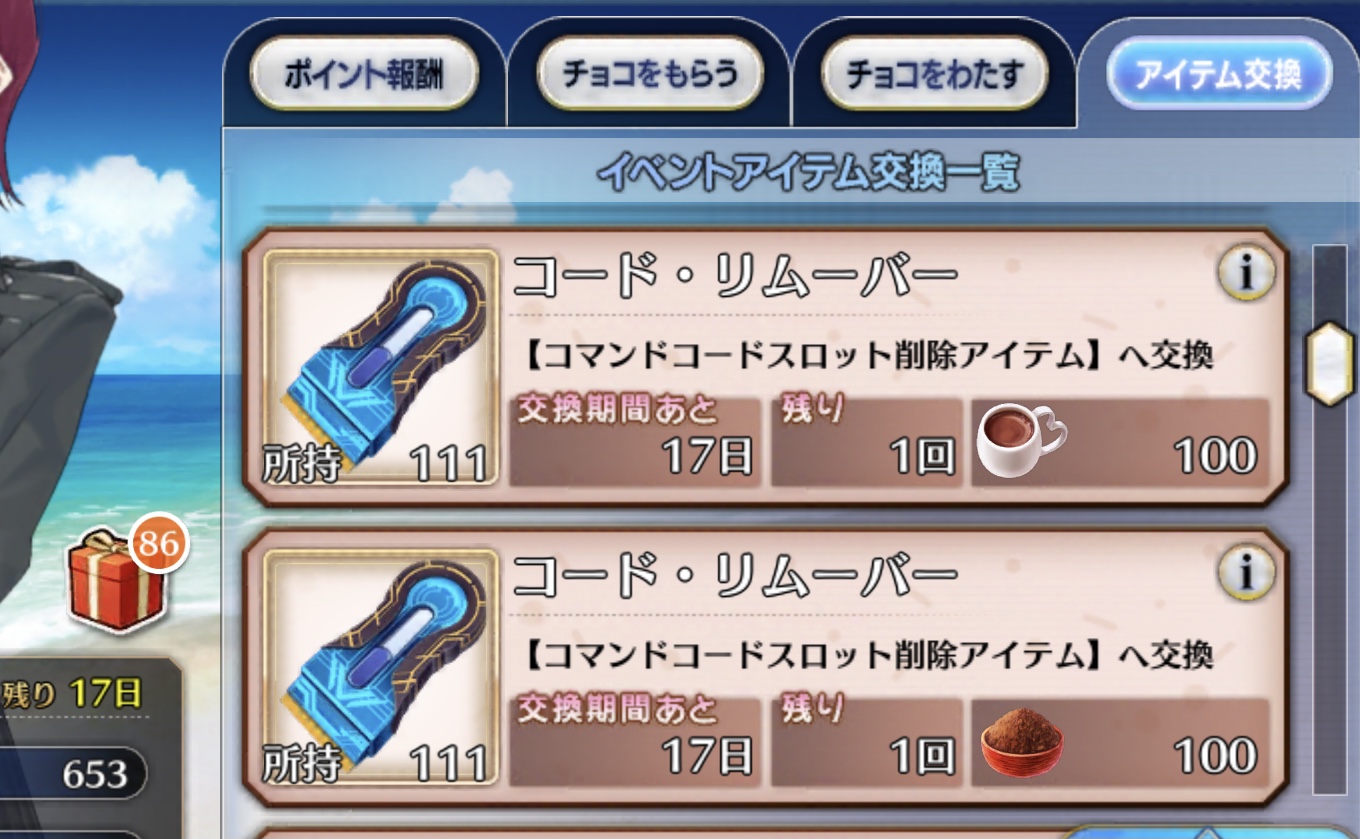
Task: Tap the イベントアイテム交換一覧 header
Action: 808,173
